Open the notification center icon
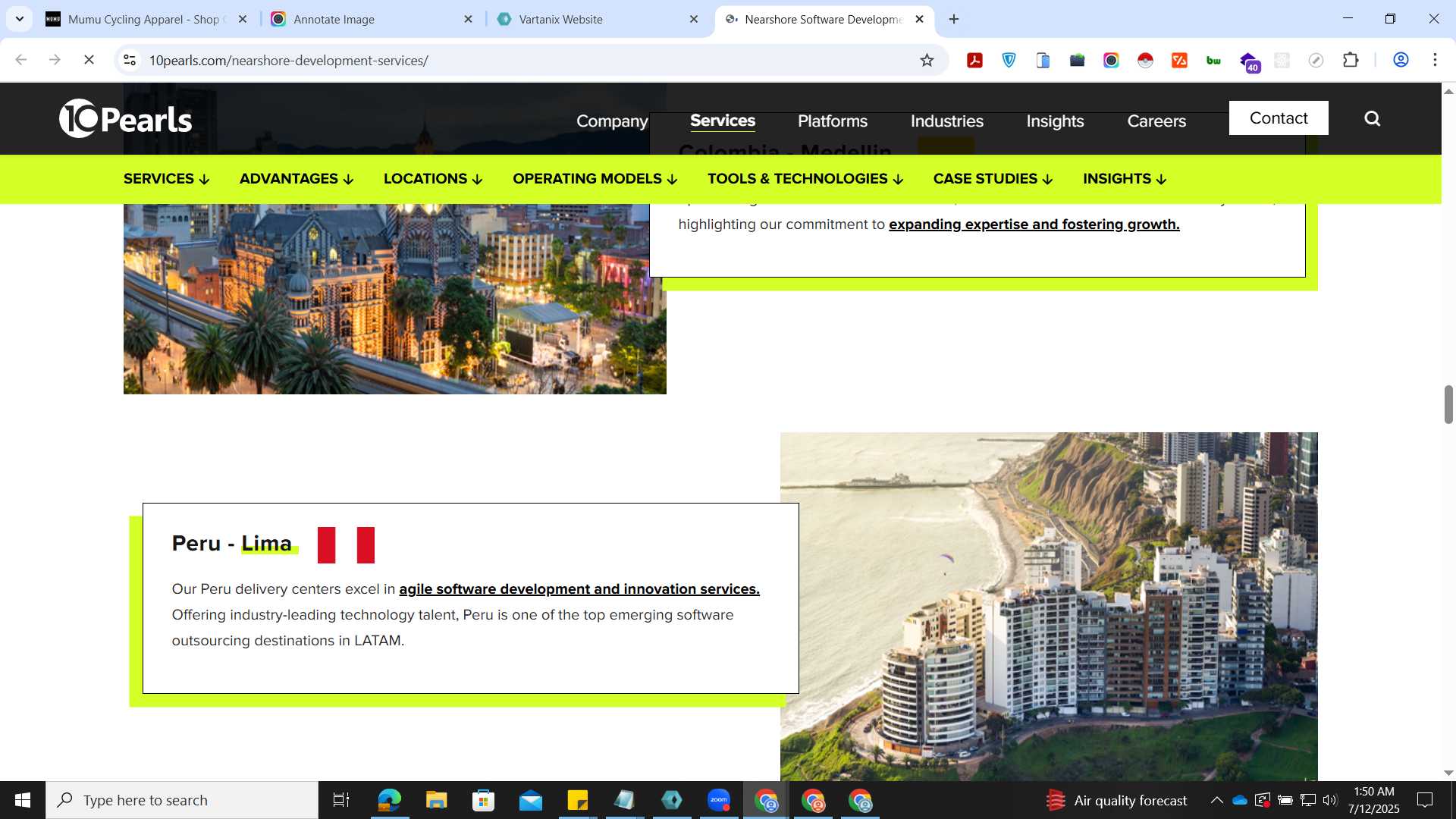The width and height of the screenshot is (1456, 819). (x=1425, y=800)
